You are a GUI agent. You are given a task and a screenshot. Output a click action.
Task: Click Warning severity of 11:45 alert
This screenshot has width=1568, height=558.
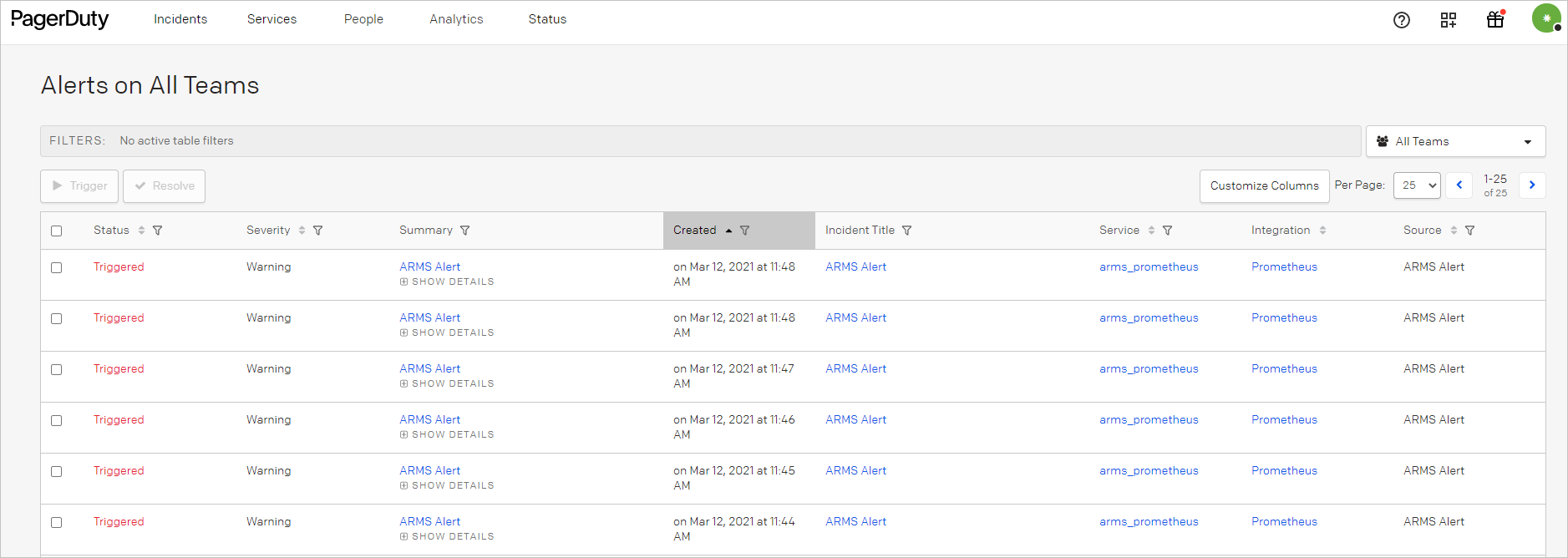click(269, 471)
